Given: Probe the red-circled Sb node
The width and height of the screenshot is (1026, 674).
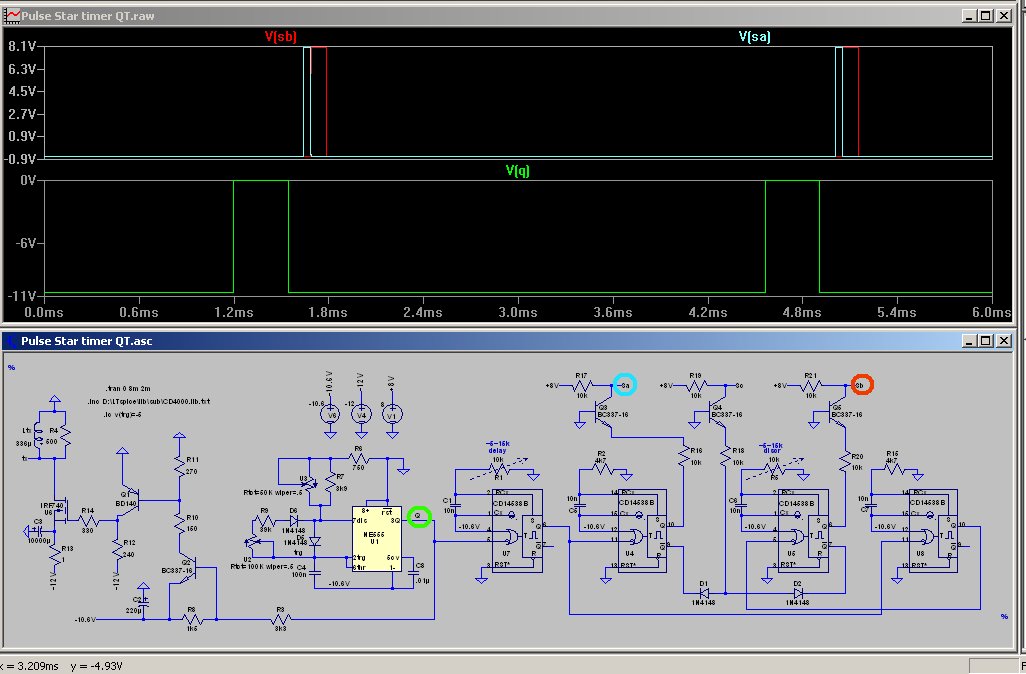Looking at the screenshot, I should coord(861,384).
